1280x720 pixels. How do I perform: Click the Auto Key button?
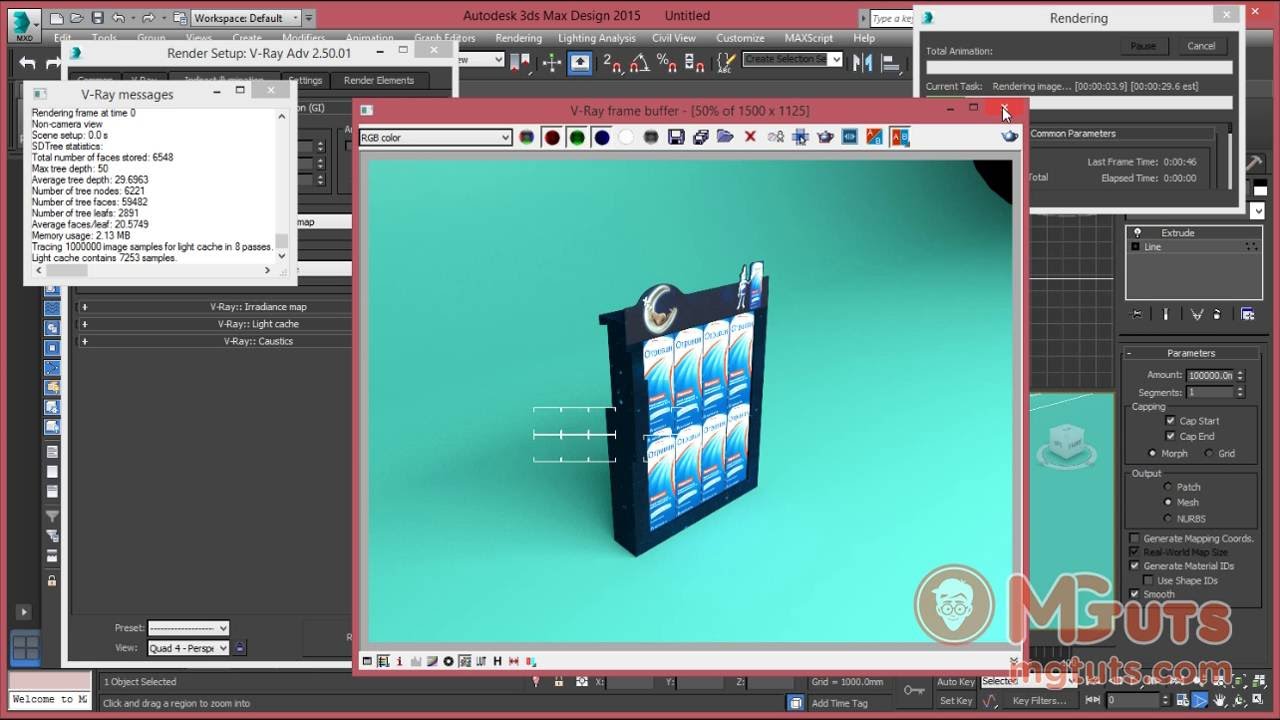pyautogui.click(x=955, y=682)
